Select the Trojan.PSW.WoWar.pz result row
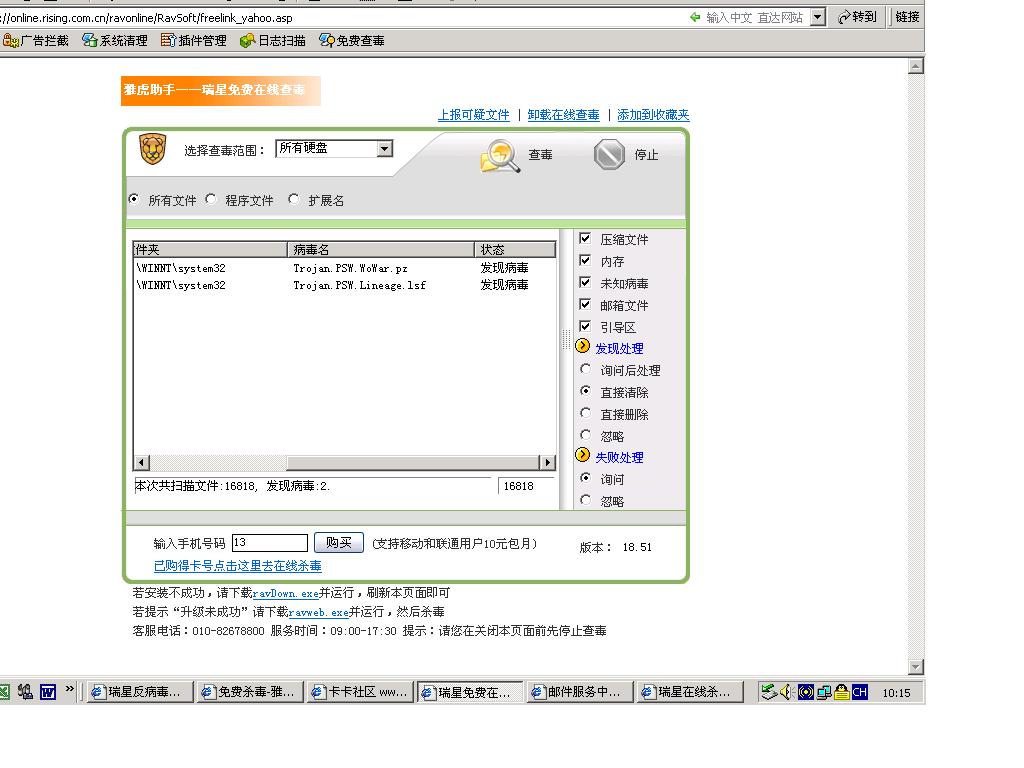The height and width of the screenshot is (768, 1024). tap(344, 268)
